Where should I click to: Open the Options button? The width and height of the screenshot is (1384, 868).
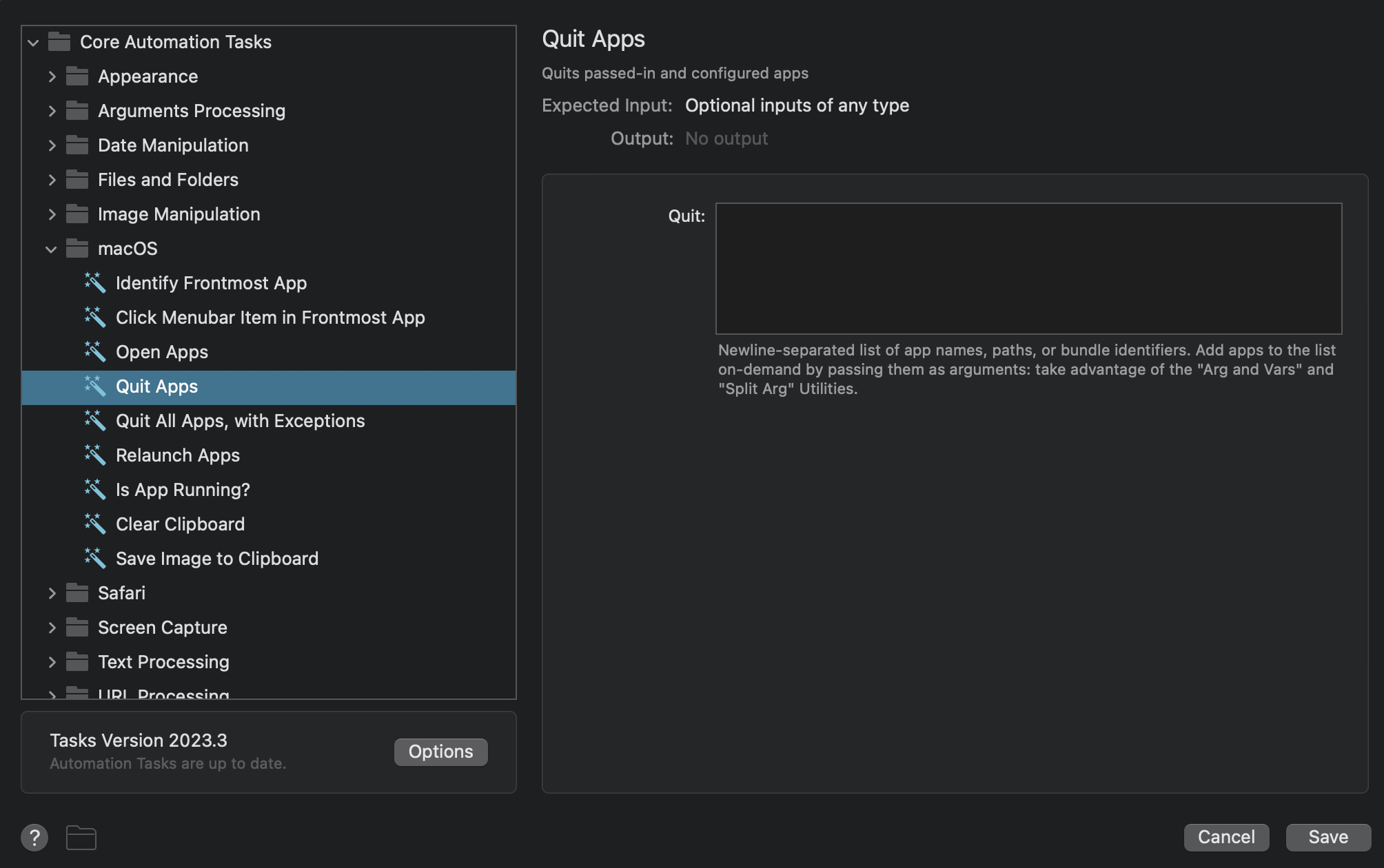click(x=440, y=752)
